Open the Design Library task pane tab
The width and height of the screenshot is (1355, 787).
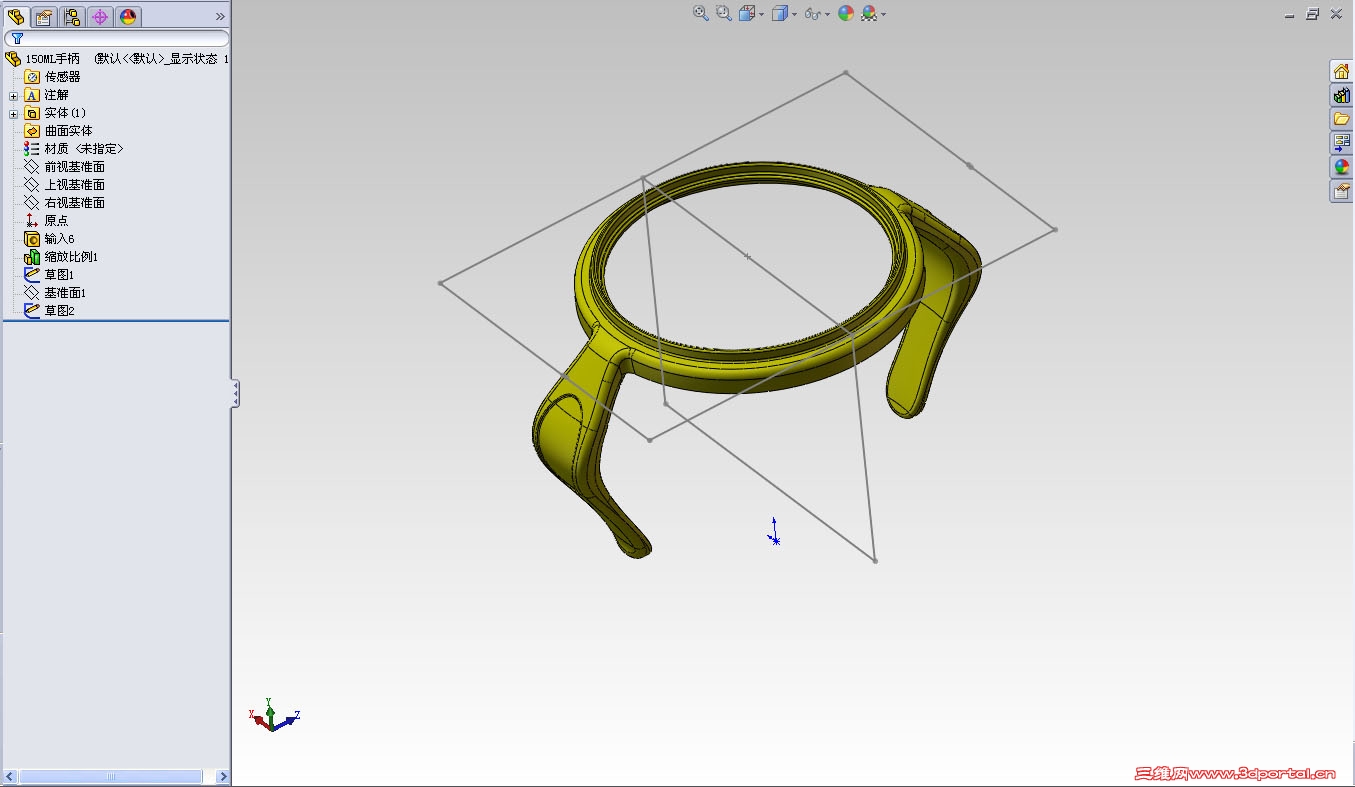pos(1341,95)
